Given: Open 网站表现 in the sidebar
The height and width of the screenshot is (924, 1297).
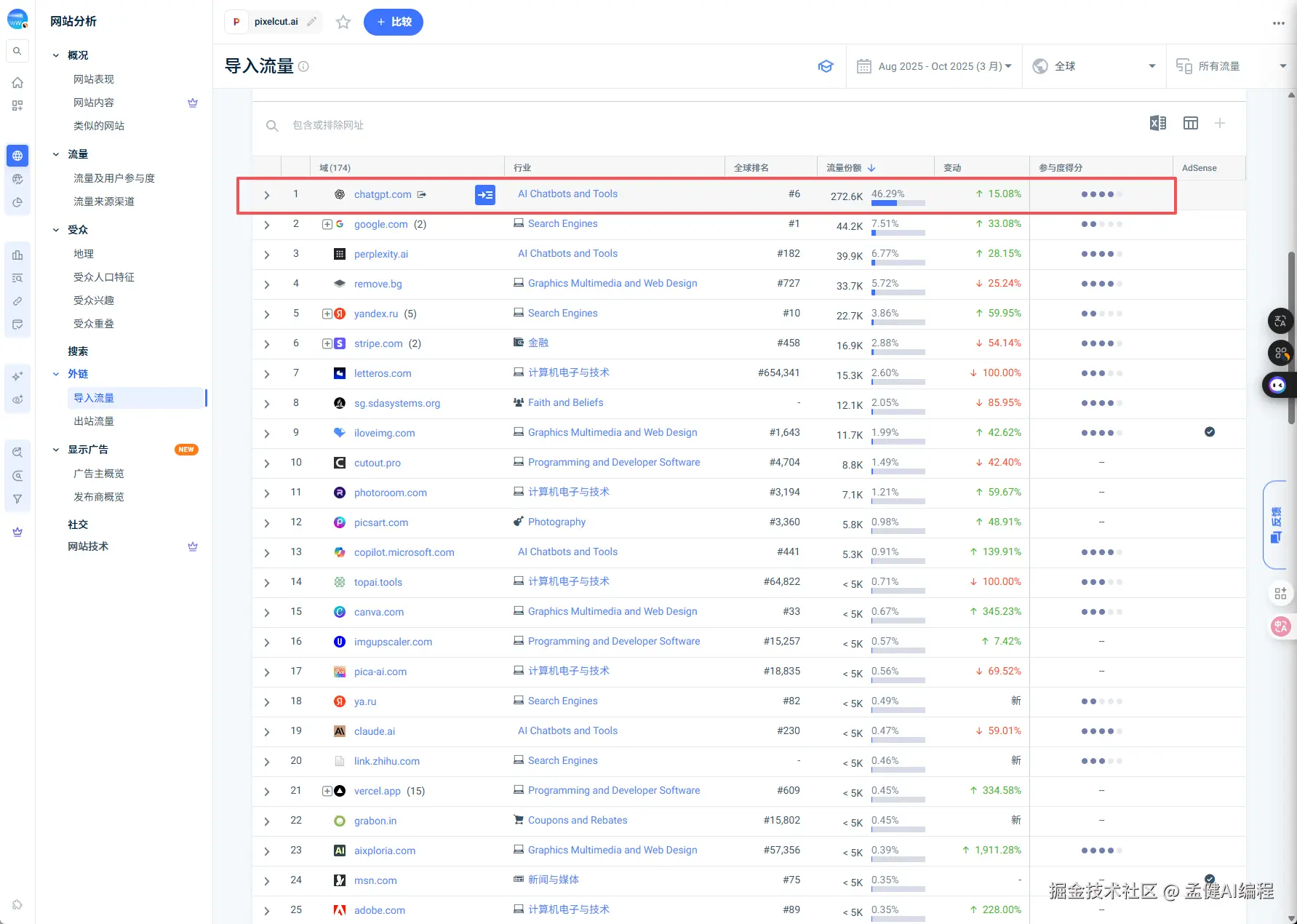Looking at the screenshot, I should click(x=94, y=79).
